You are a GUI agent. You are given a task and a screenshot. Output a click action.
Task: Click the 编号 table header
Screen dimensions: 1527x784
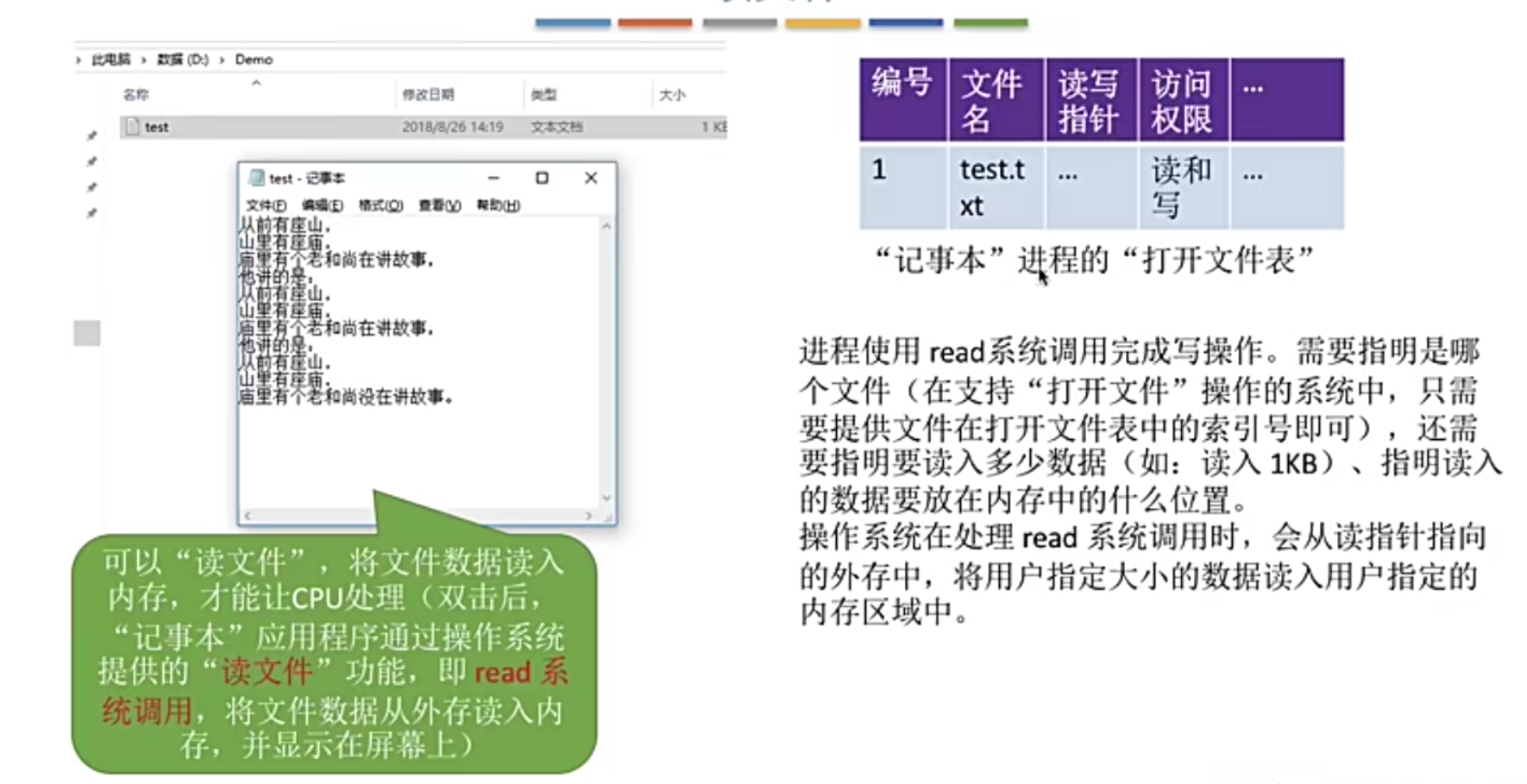[x=902, y=99]
